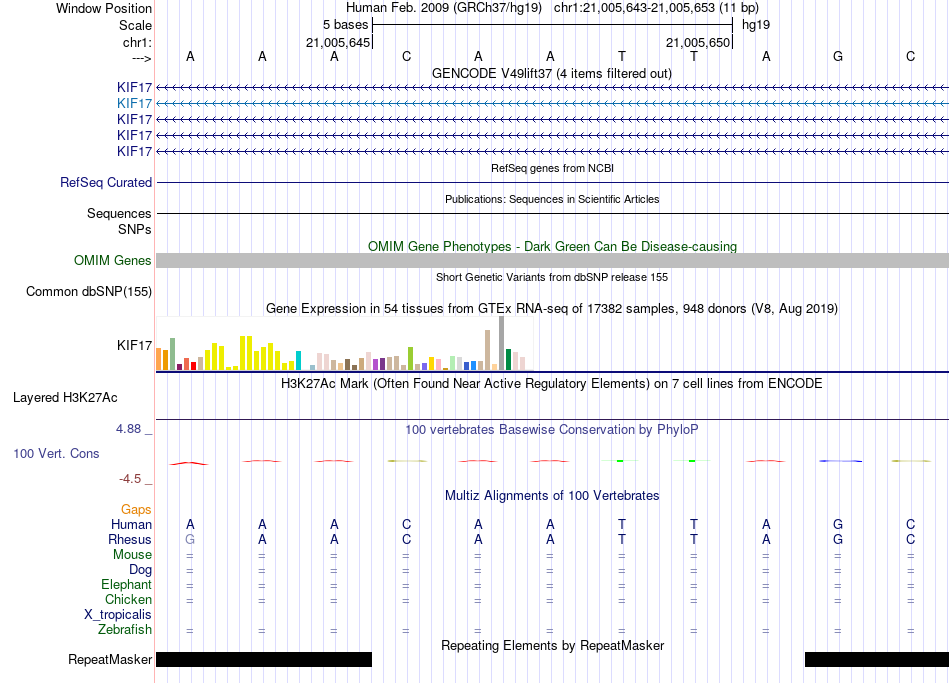Click the GTEx Gene Expression track title
Viewport: 950px width, 683px height.
552,308
